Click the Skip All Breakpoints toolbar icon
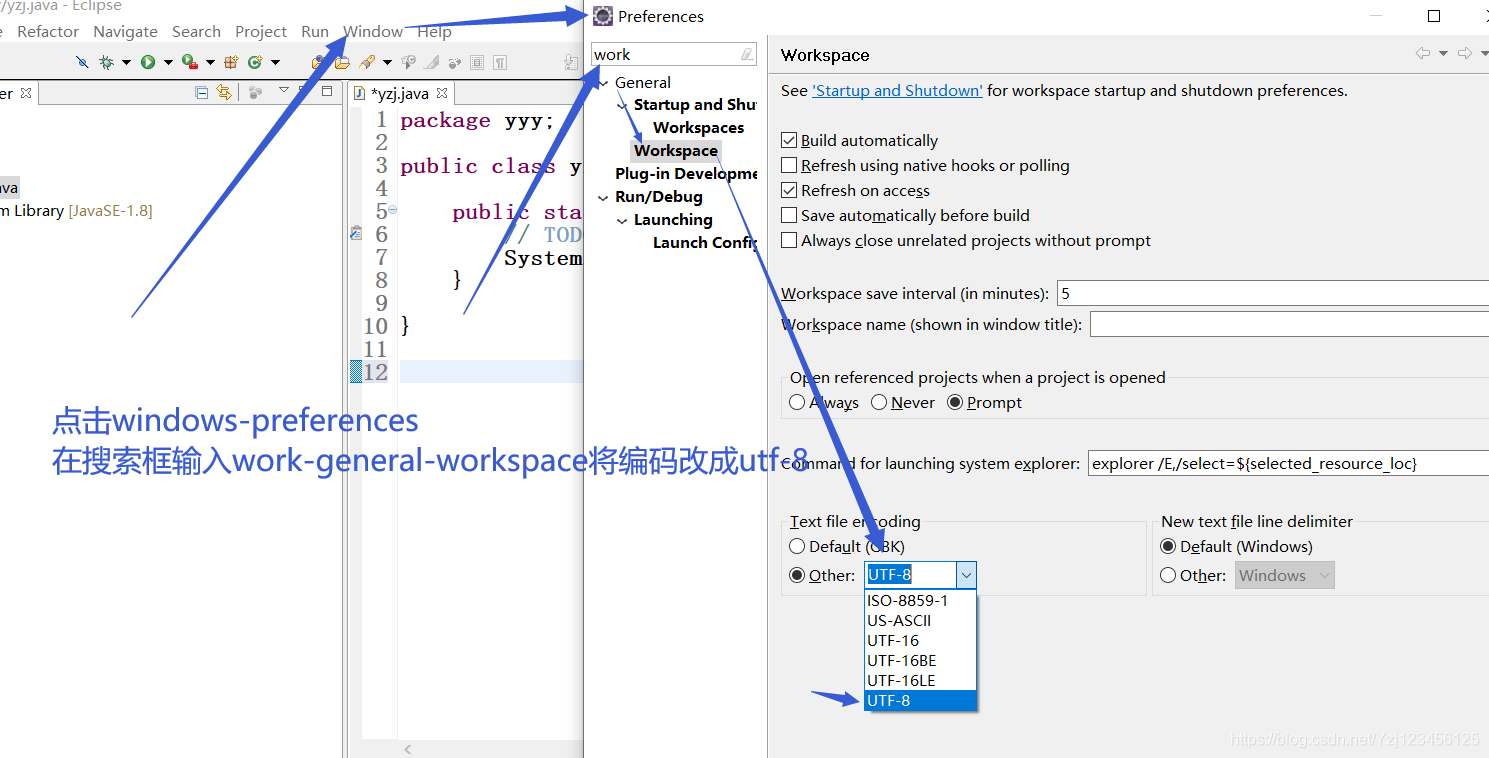 point(82,62)
